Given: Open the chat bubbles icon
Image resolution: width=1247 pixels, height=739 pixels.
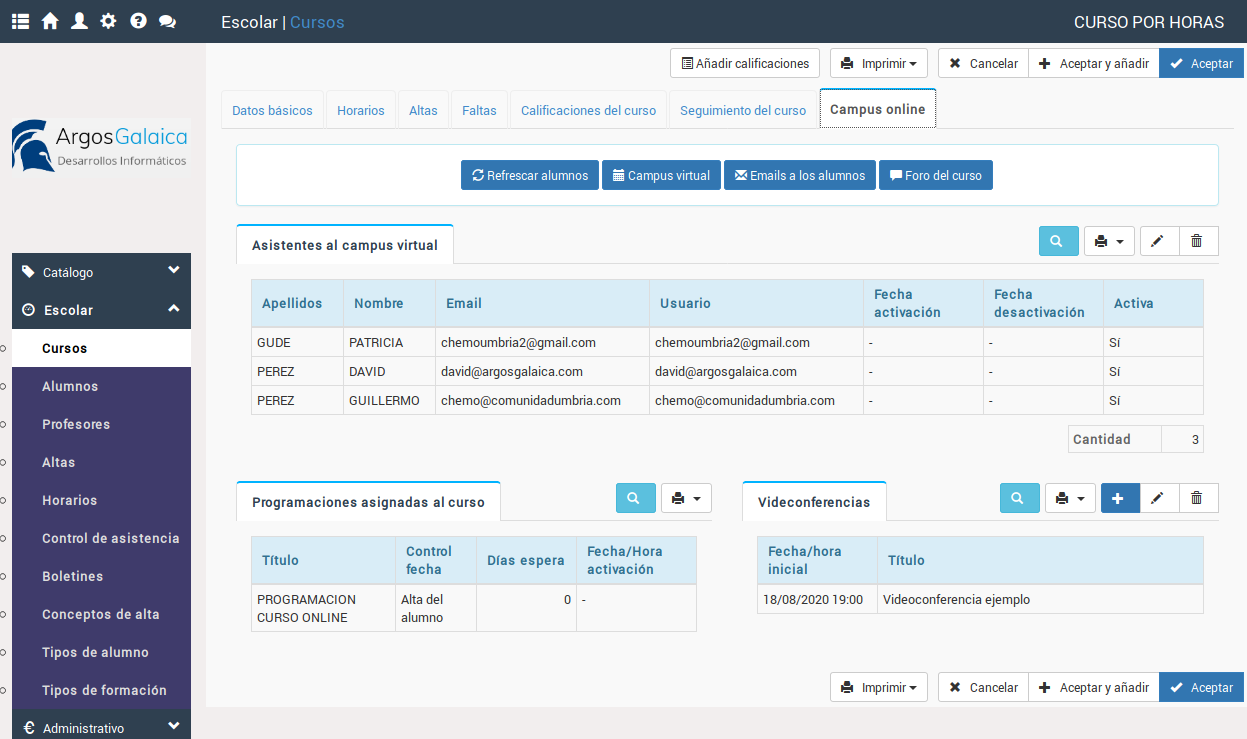Looking at the screenshot, I should 167,21.
